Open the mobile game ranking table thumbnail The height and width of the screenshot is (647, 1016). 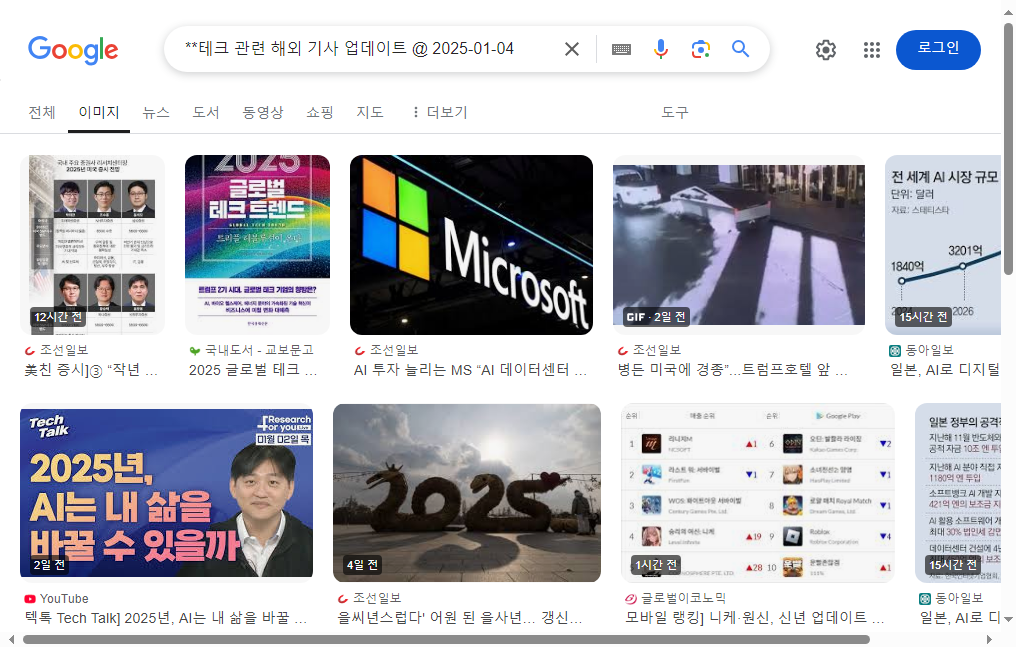pyautogui.click(x=757, y=494)
